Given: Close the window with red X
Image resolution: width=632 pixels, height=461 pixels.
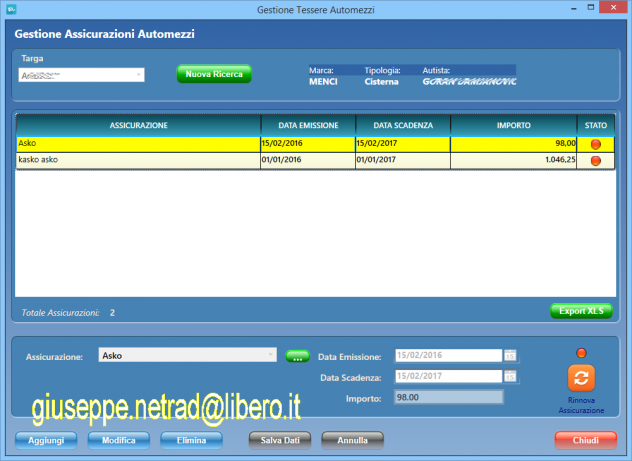Looking at the screenshot, I should [x=613, y=7].
